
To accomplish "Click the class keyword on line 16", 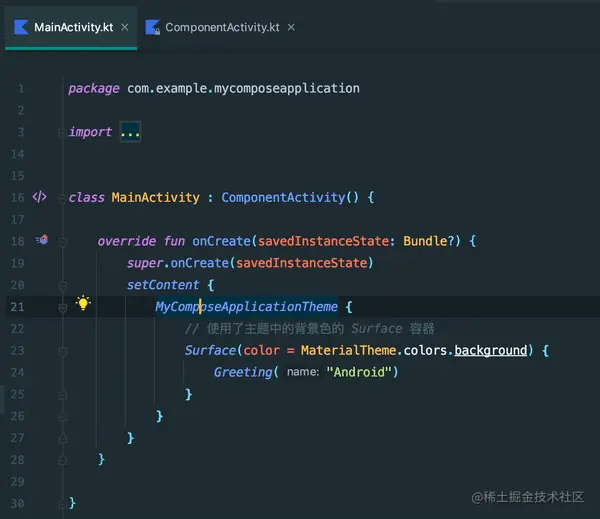I will click(x=86, y=197).
